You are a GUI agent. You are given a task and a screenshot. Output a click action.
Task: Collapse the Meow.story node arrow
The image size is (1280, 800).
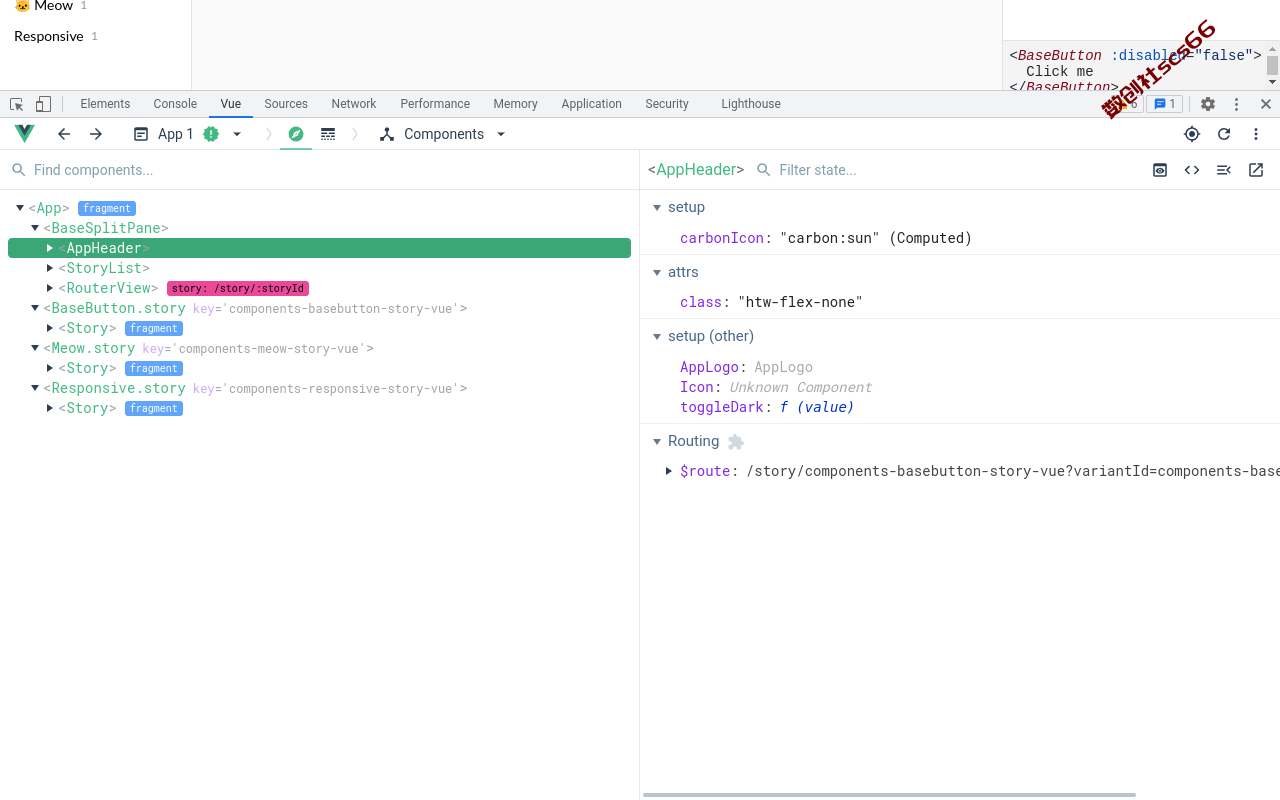pyautogui.click(x=35, y=348)
